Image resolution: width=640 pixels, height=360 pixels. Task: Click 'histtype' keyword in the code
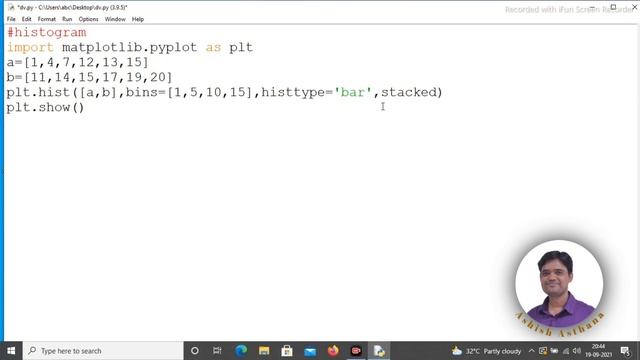tap(293, 92)
